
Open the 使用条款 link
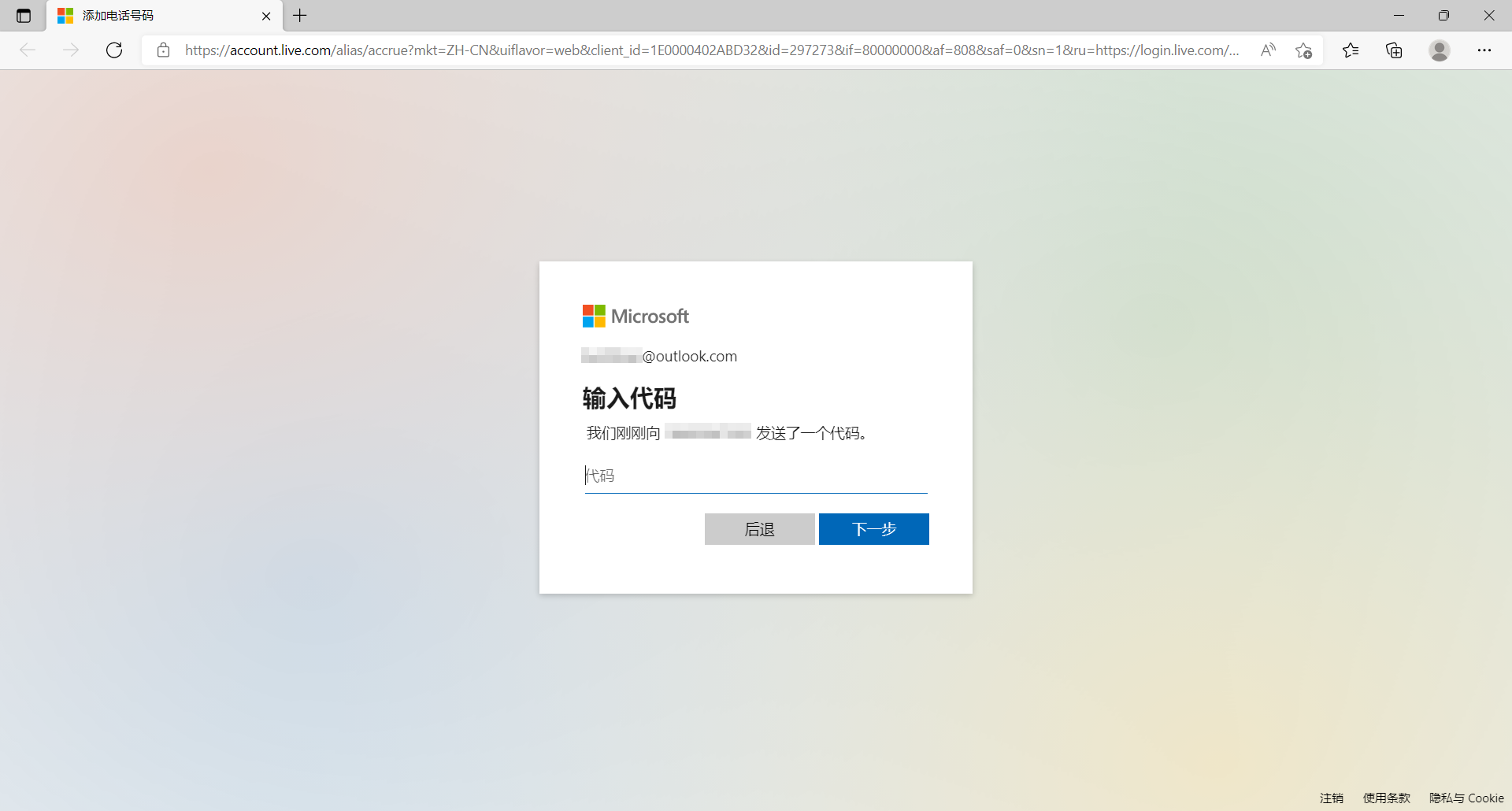(x=1386, y=797)
